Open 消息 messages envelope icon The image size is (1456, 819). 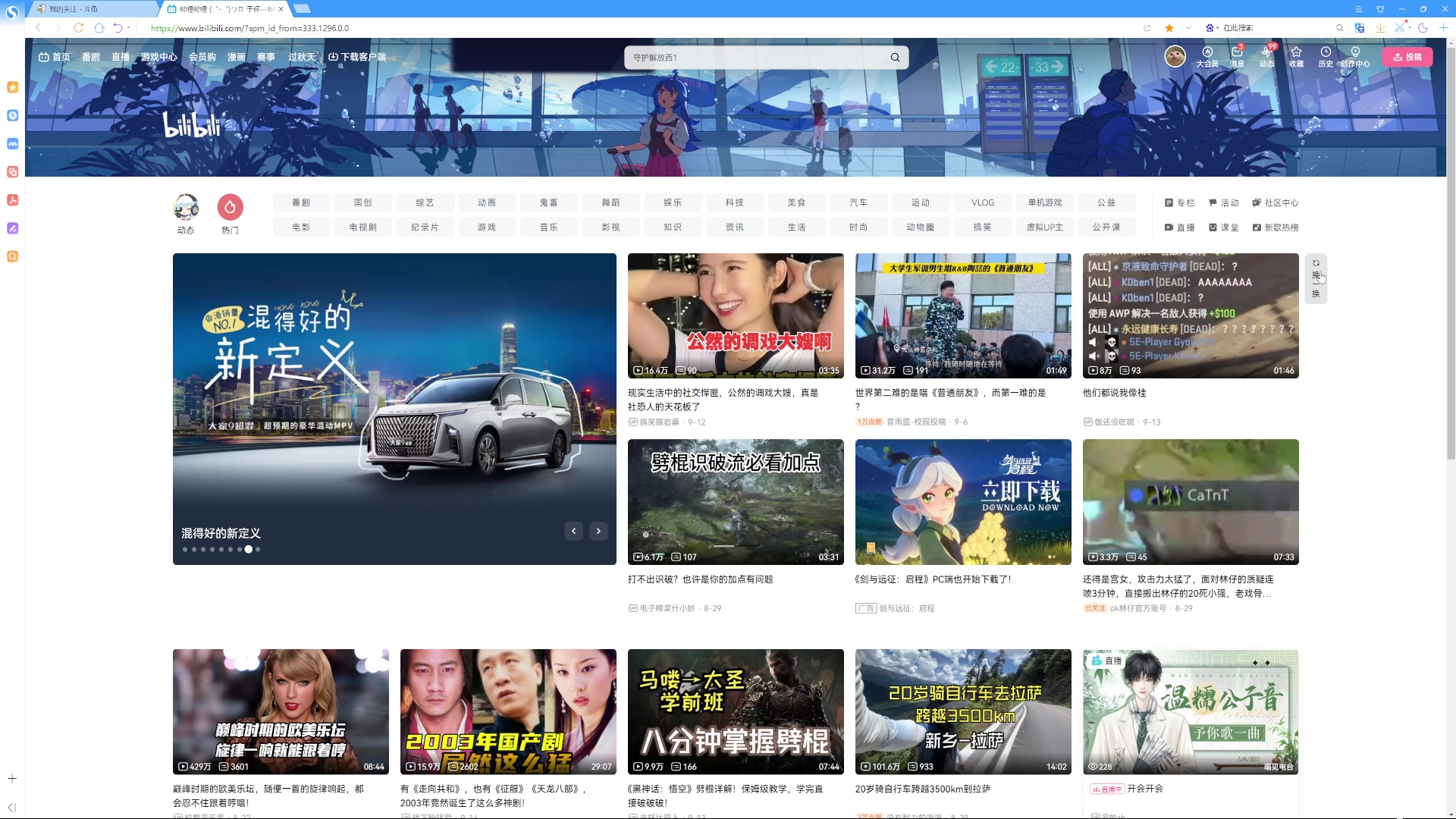[x=1237, y=56]
